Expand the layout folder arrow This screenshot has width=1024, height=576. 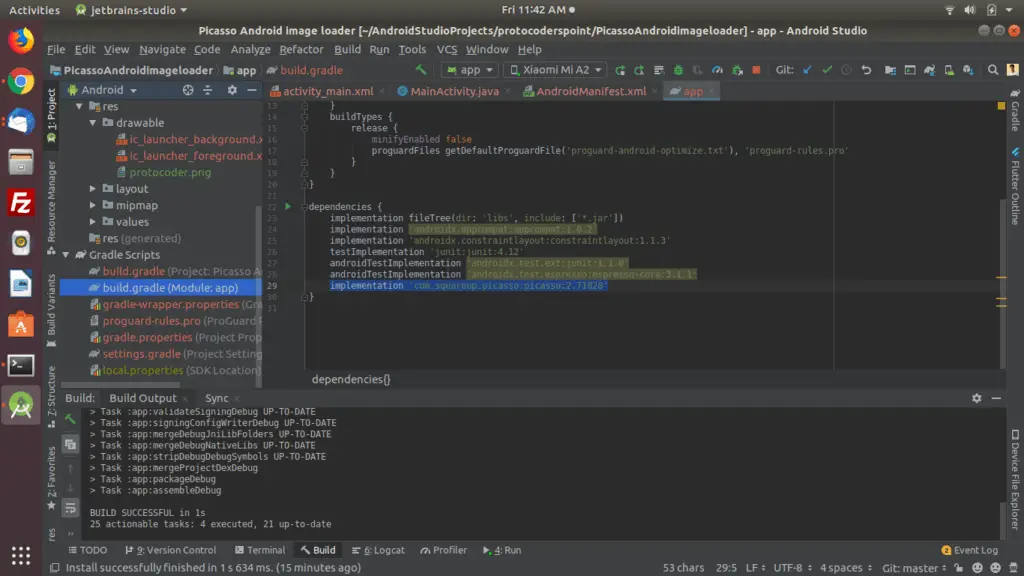coord(93,189)
